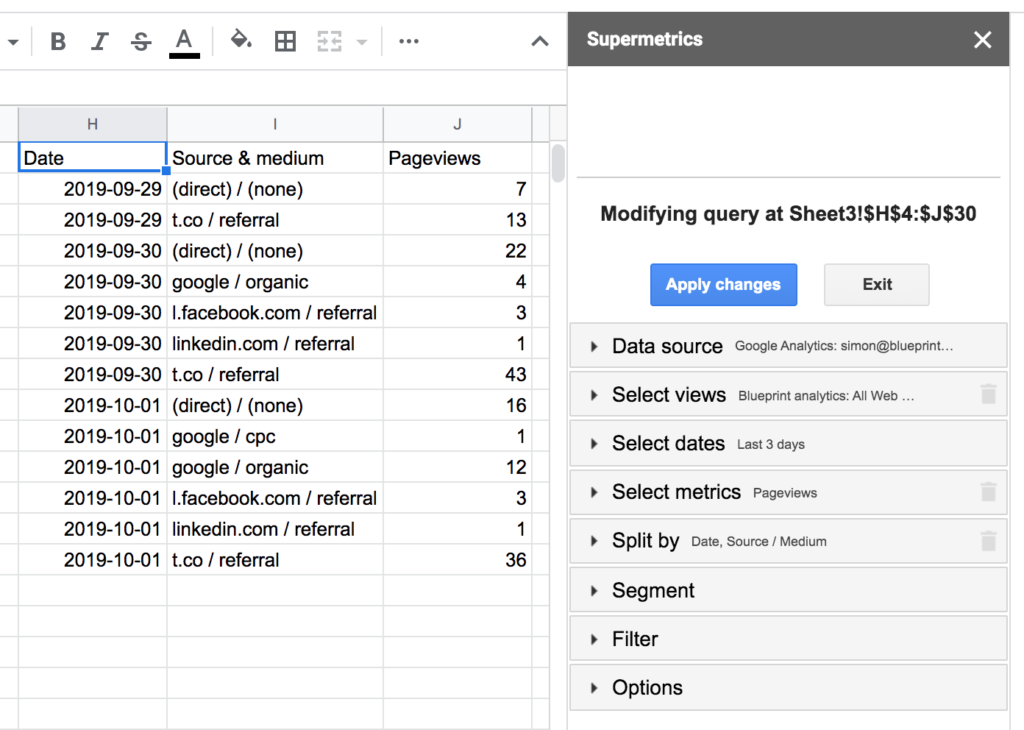The height and width of the screenshot is (730, 1024).
Task: Open merge cells dropdown arrow
Action: click(361, 42)
